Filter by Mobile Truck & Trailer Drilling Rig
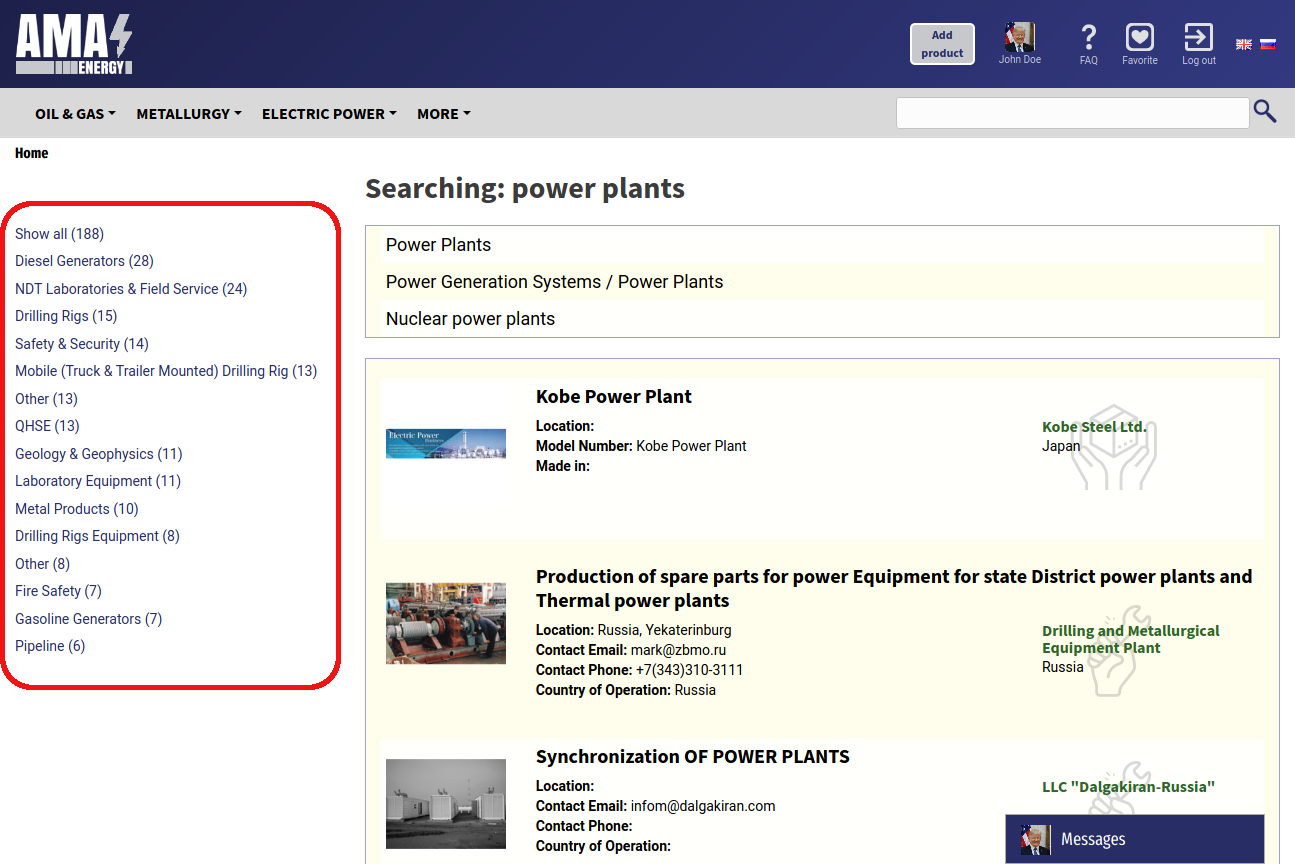Viewport: 1295px width, 864px height. [166, 371]
